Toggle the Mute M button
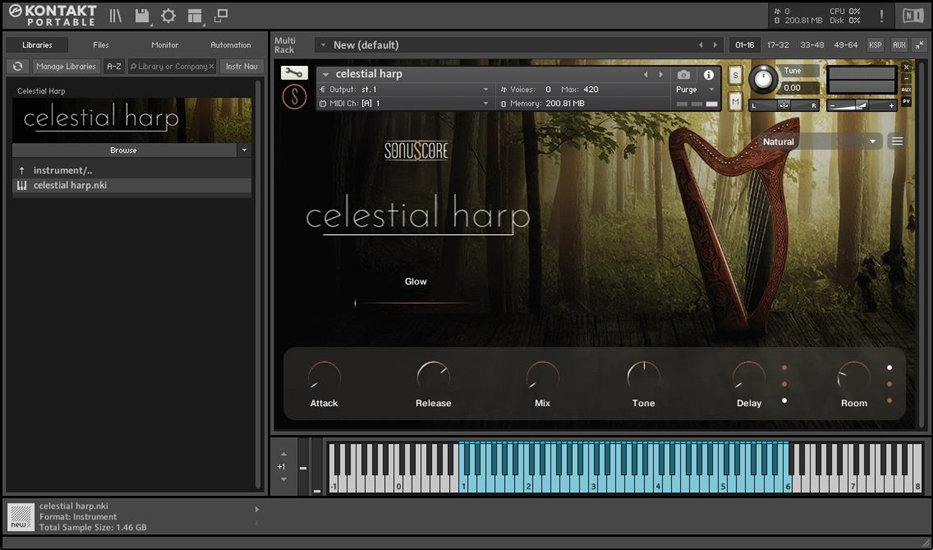Screen dimensions: 933x550 736,102
